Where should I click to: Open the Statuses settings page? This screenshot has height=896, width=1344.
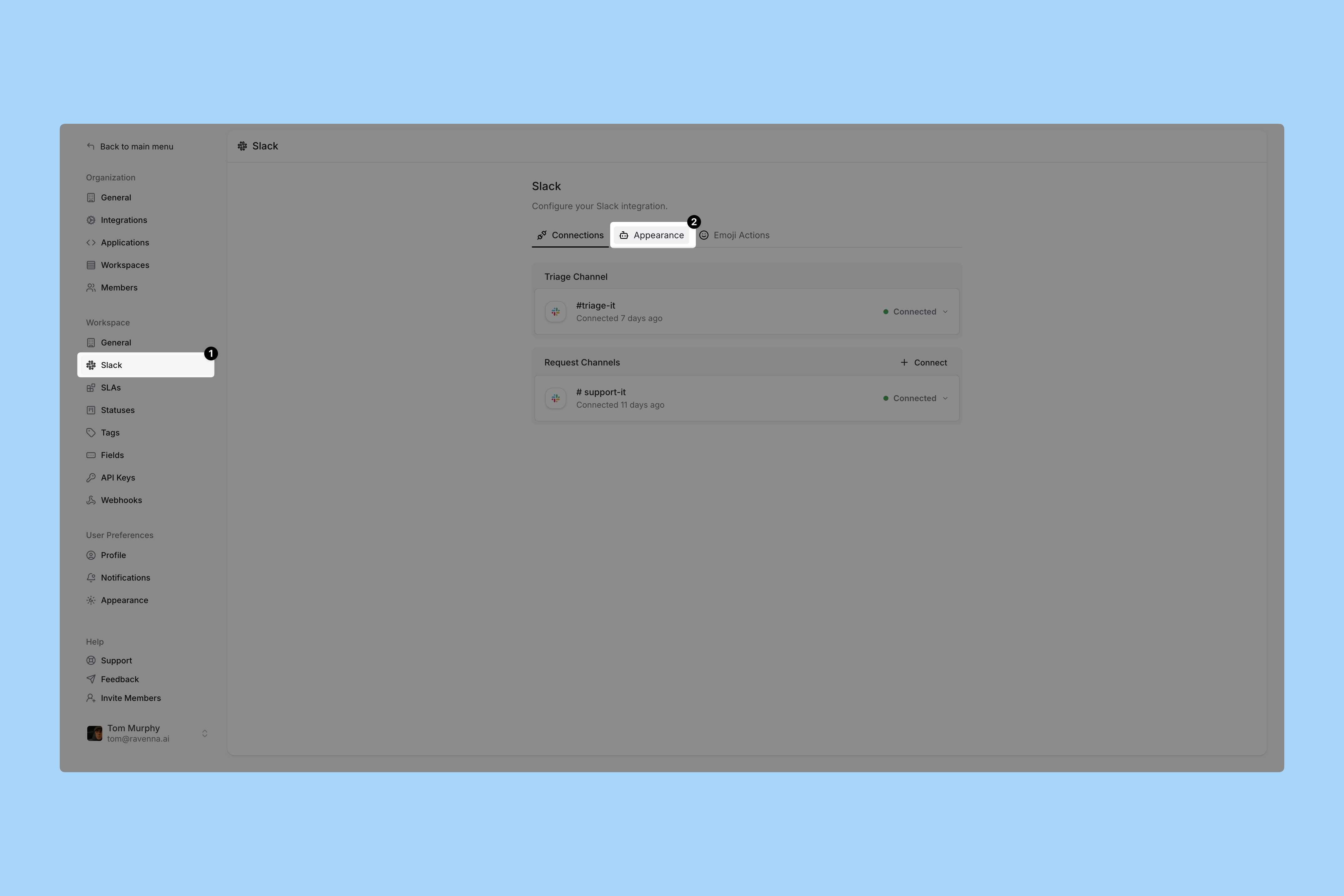tap(117, 410)
